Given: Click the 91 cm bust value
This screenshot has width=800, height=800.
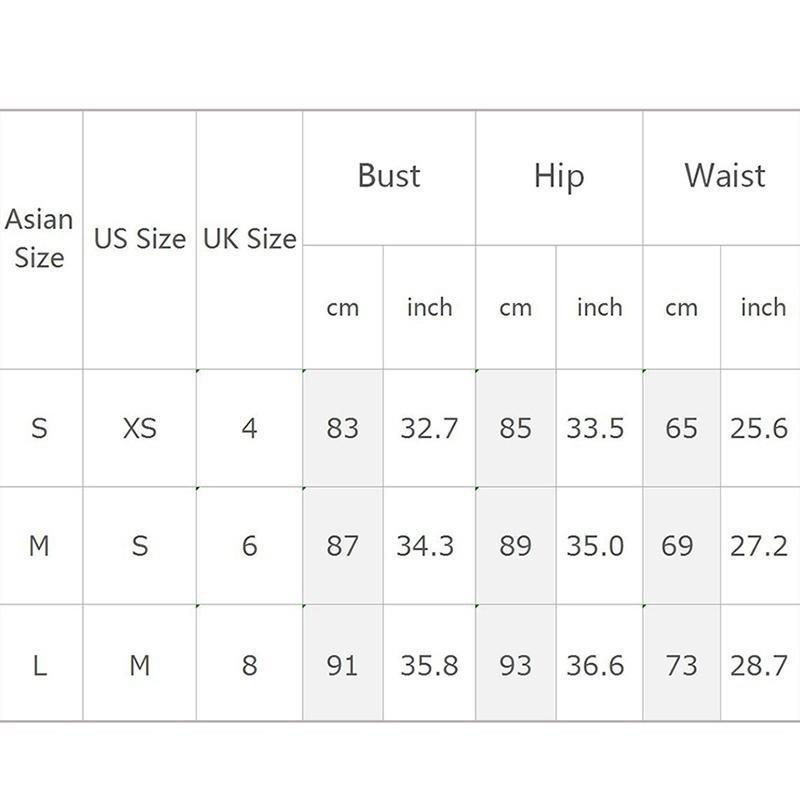Looking at the screenshot, I should coord(342,664).
